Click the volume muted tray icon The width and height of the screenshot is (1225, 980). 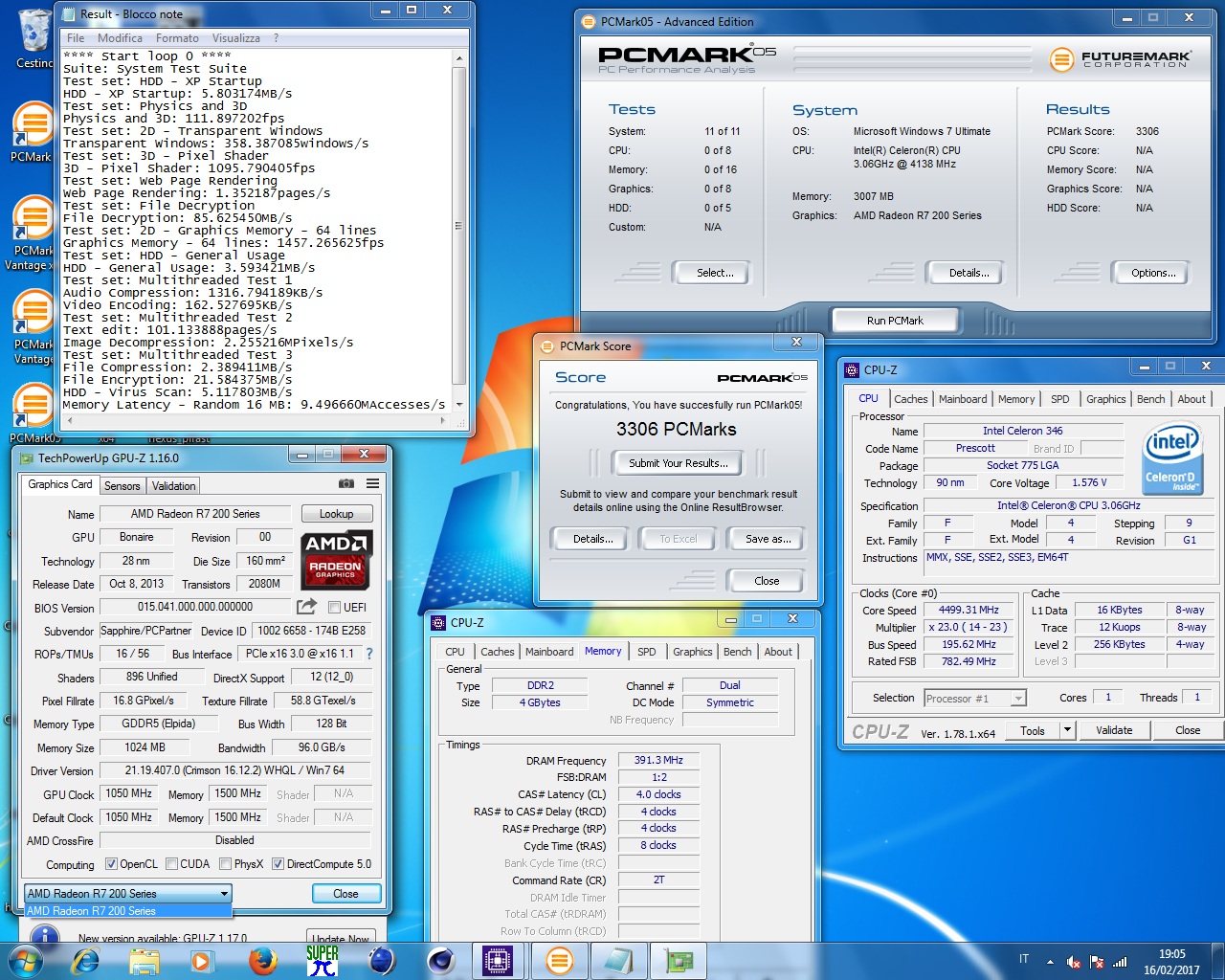pos(1073,962)
